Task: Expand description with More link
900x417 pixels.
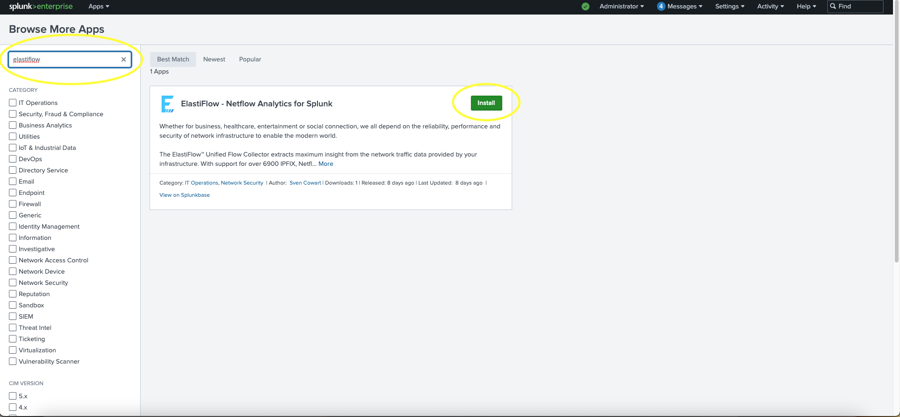Action: click(x=325, y=164)
